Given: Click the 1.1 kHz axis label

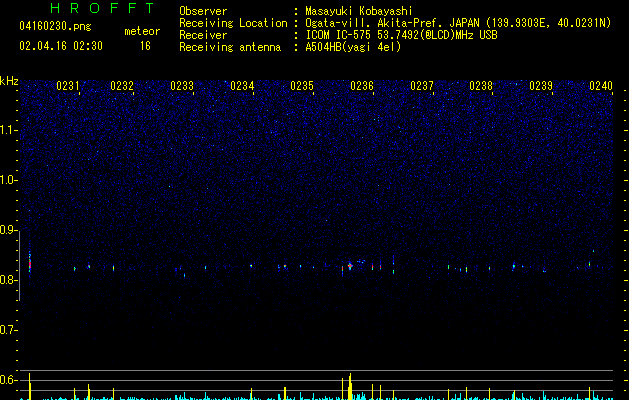Looking at the screenshot, I should [x=9, y=130].
